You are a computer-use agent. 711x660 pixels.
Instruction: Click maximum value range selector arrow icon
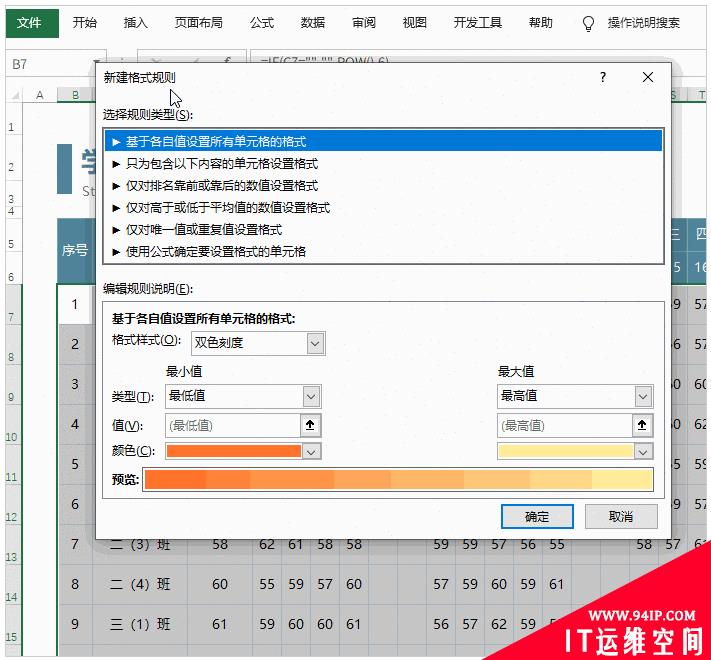click(643, 425)
